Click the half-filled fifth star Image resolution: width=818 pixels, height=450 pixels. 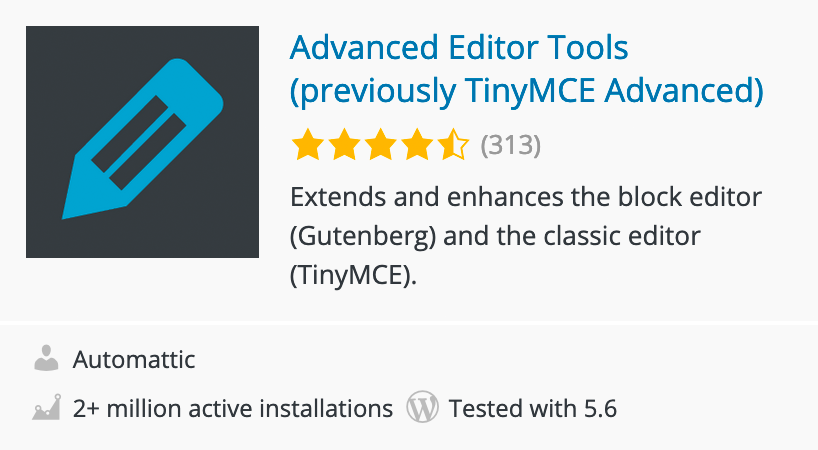coord(453,146)
